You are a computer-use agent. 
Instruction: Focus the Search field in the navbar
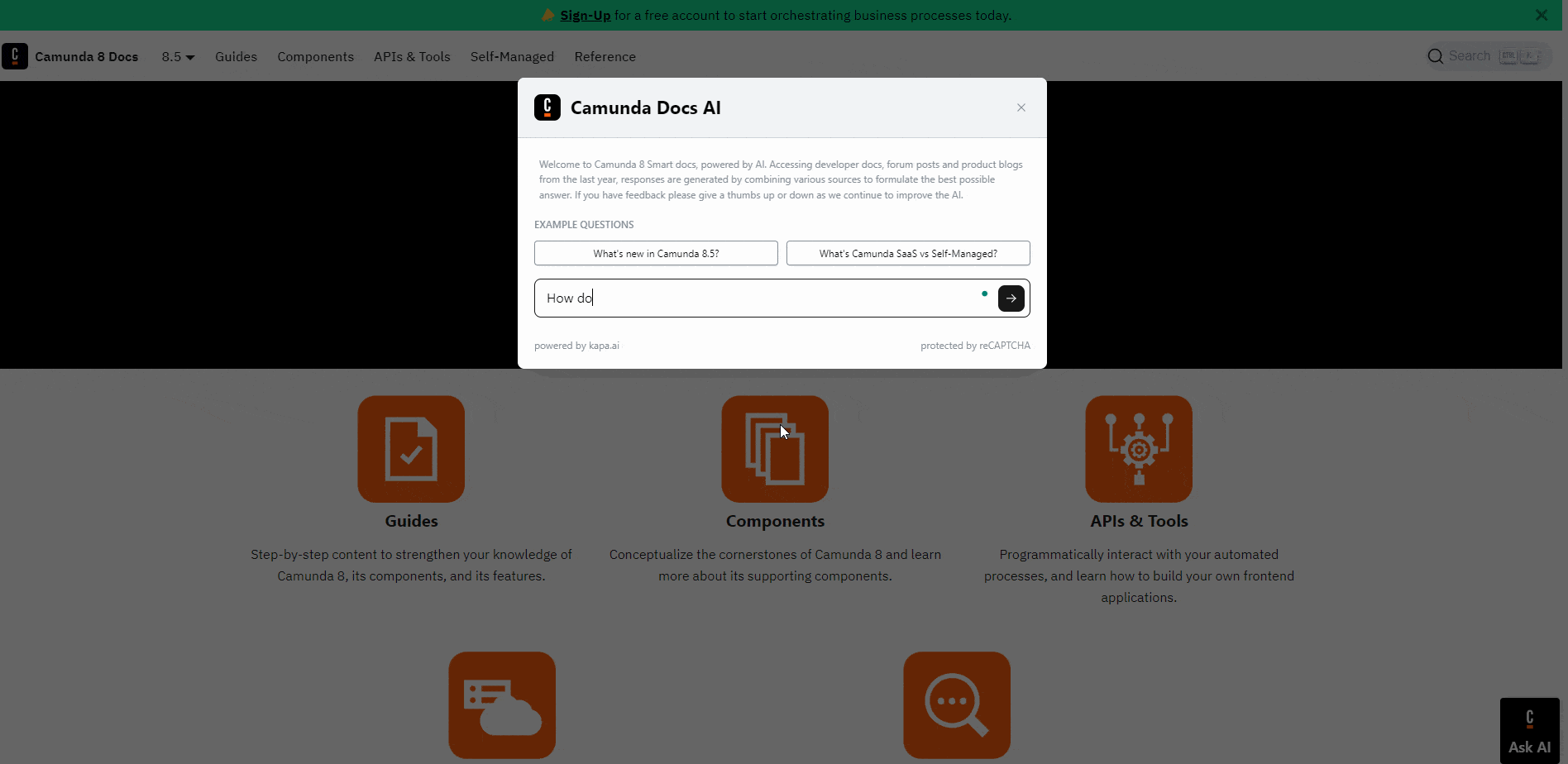point(1488,56)
